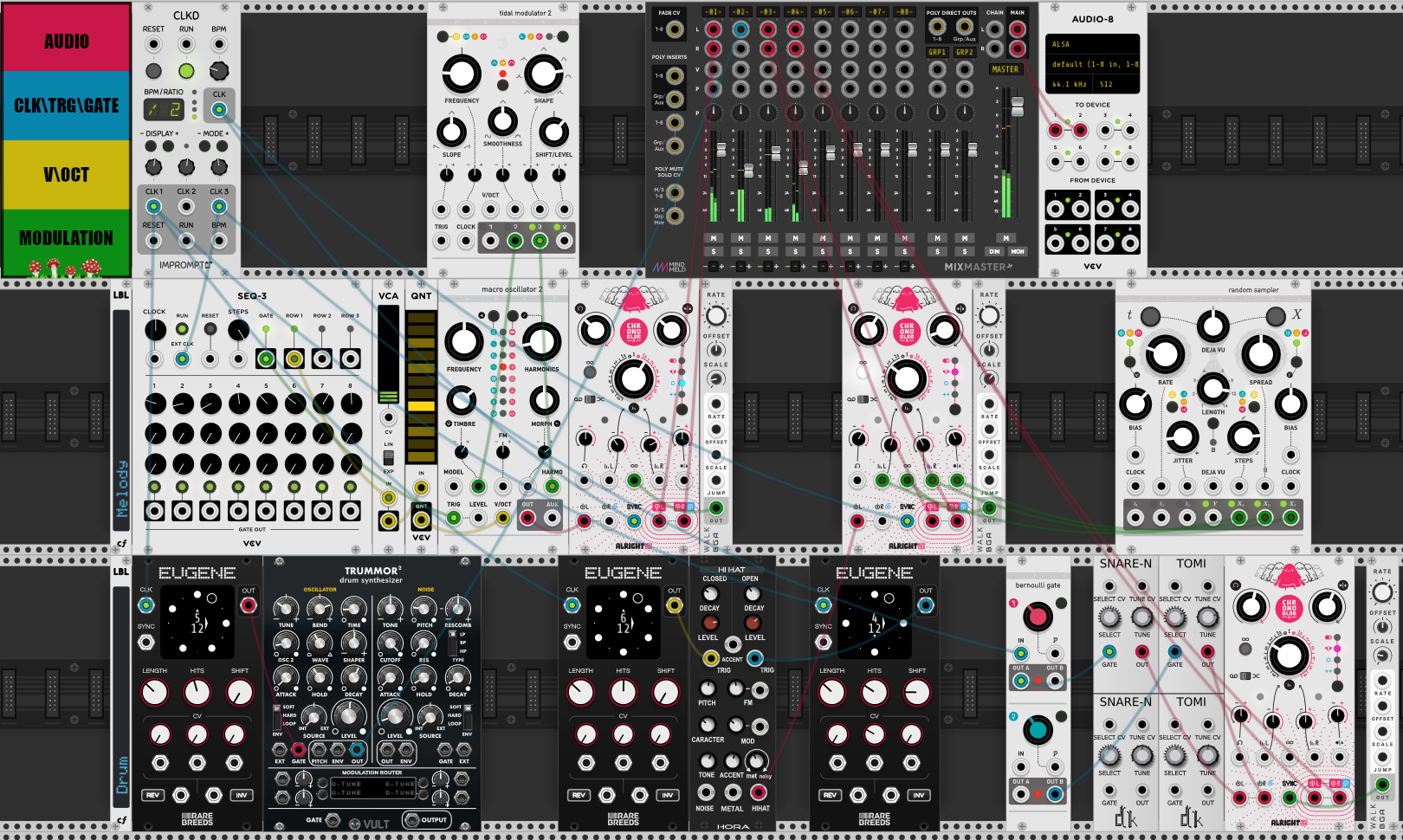Click the CLOCK knob on SEQ-3
Viewport: 1403px width, 840px height.
click(155, 330)
